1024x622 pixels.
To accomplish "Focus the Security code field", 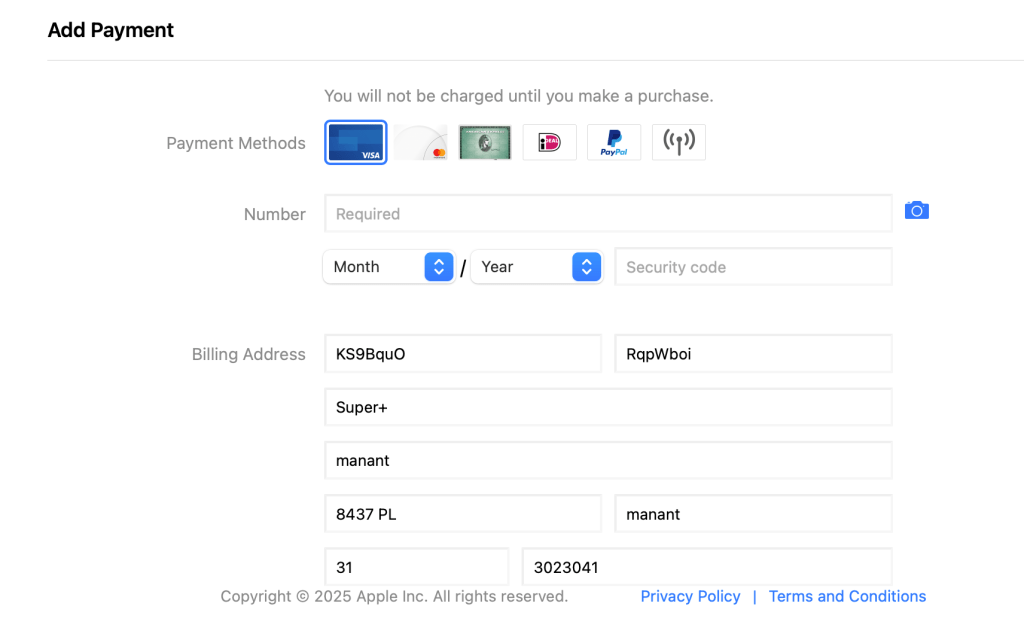I will click(753, 267).
